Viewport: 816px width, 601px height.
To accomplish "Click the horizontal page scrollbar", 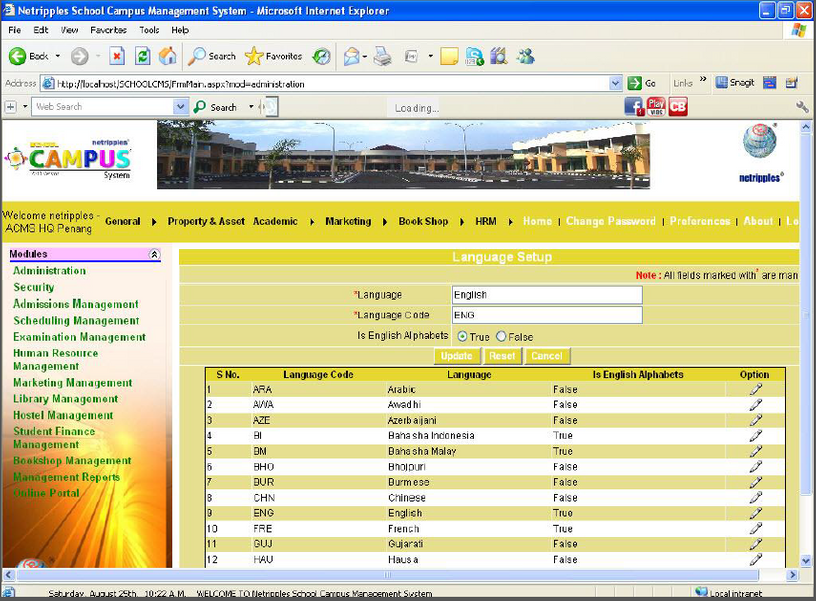I will [388, 575].
